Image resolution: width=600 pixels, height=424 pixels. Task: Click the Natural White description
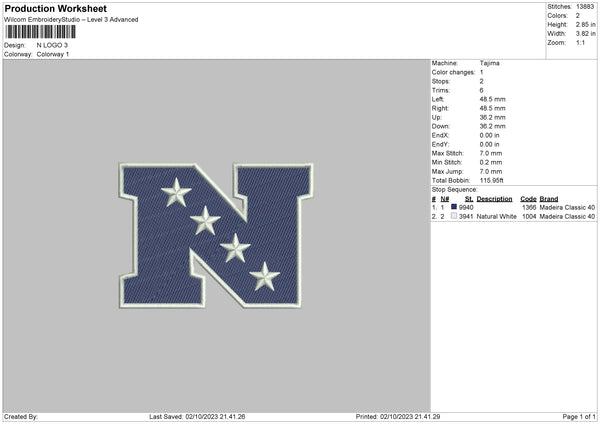(x=497, y=217)
